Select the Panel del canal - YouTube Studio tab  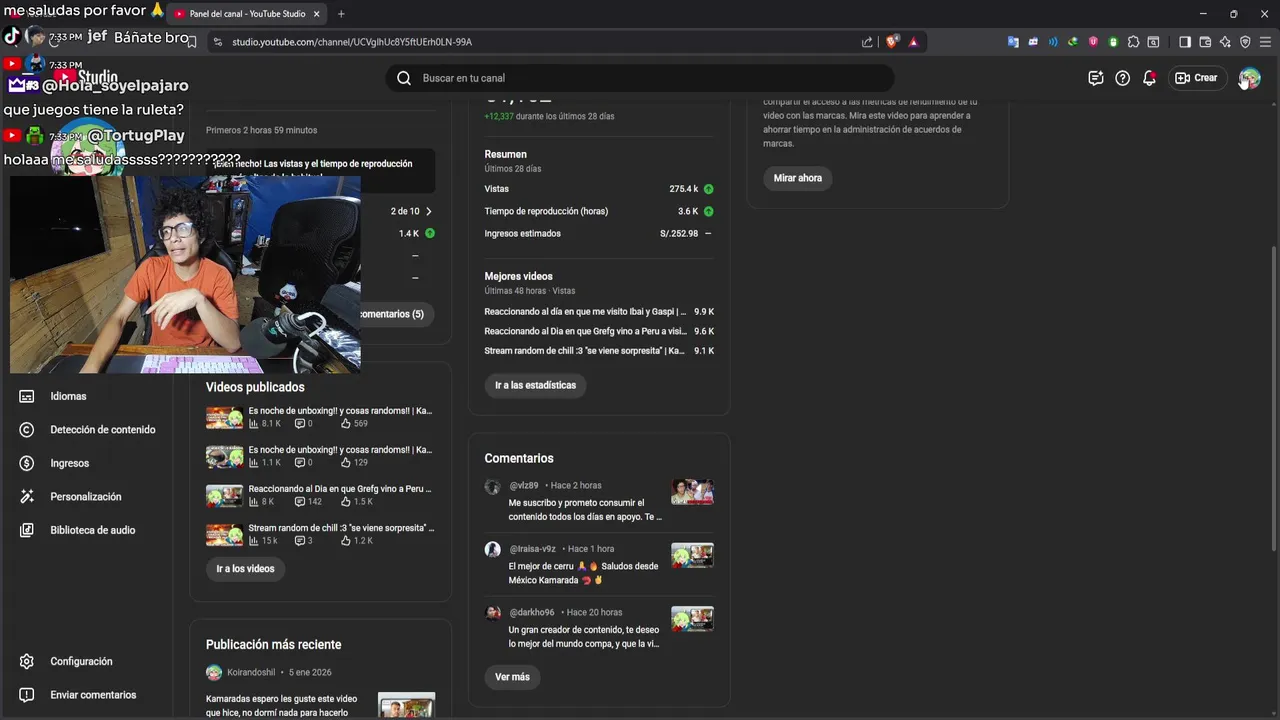click(247, 14)
